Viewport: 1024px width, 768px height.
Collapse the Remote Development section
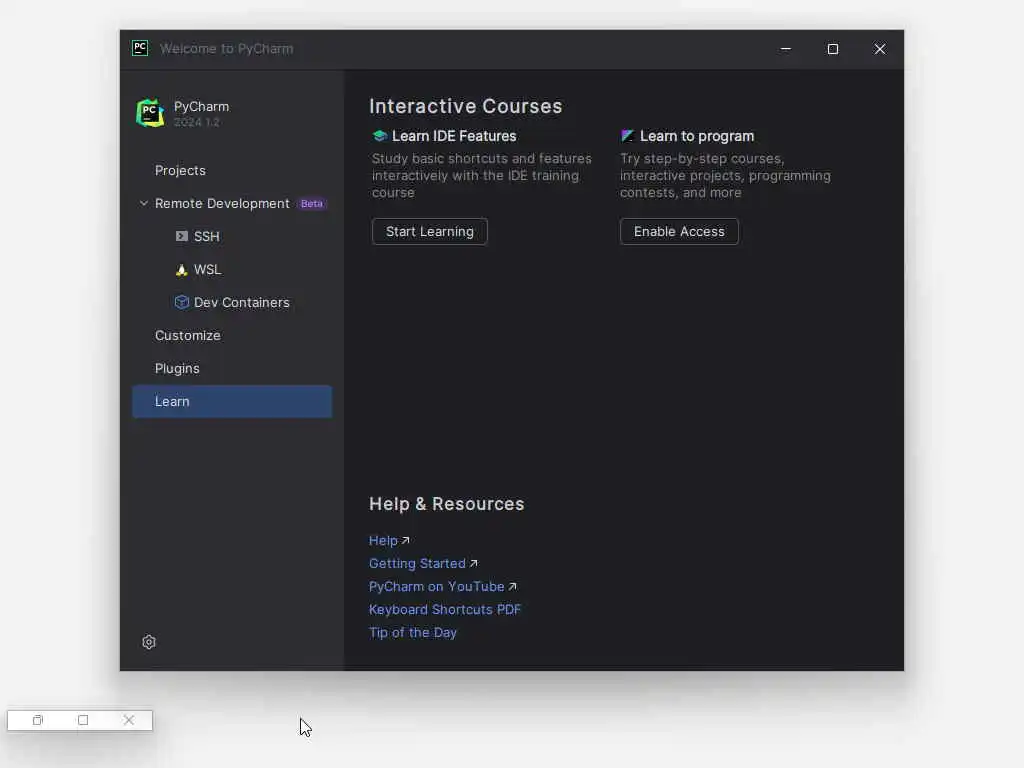pyautogui.click(x=144, y=204)
